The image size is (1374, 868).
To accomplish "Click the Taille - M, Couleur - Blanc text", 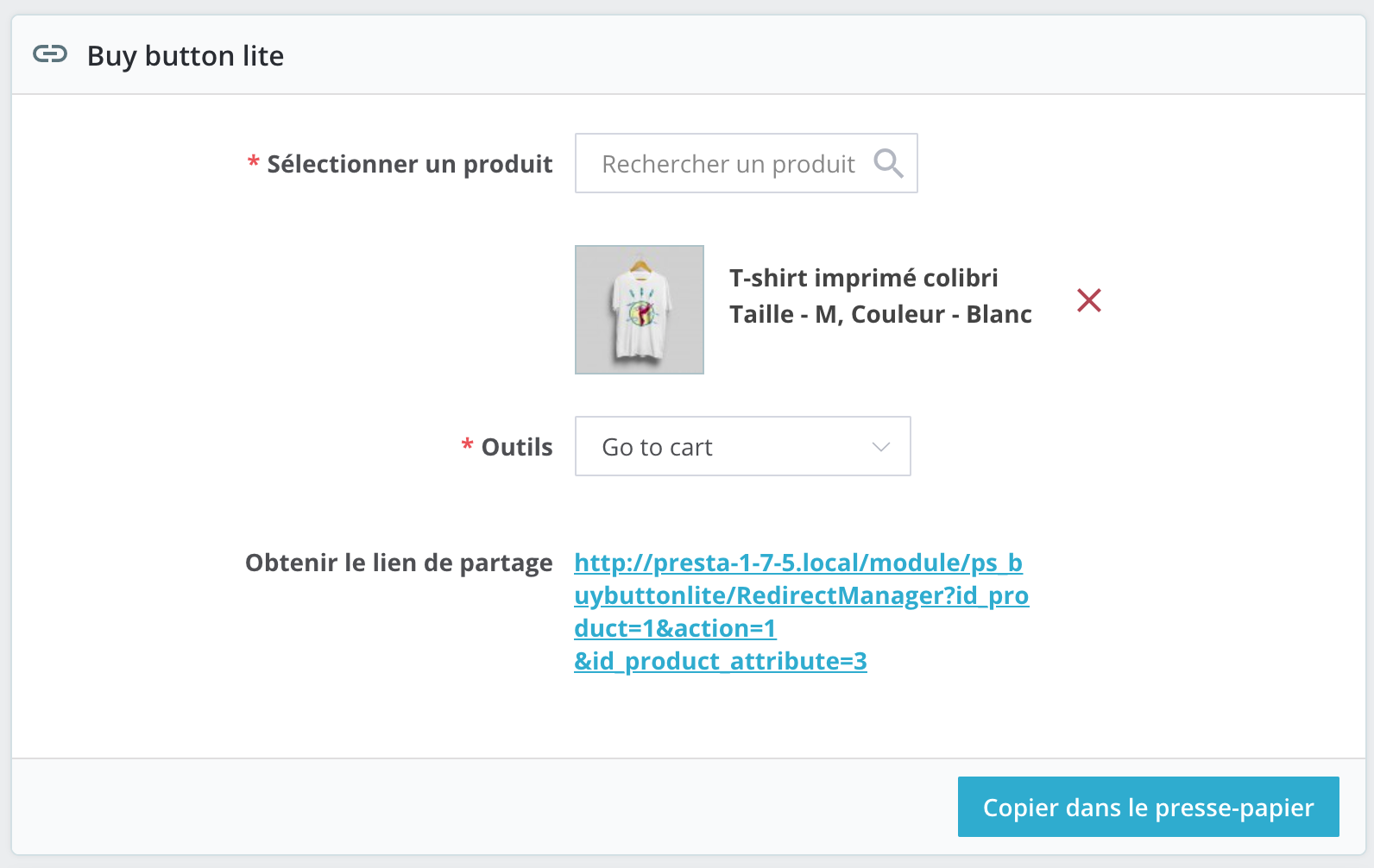I will tap(880, 314).
